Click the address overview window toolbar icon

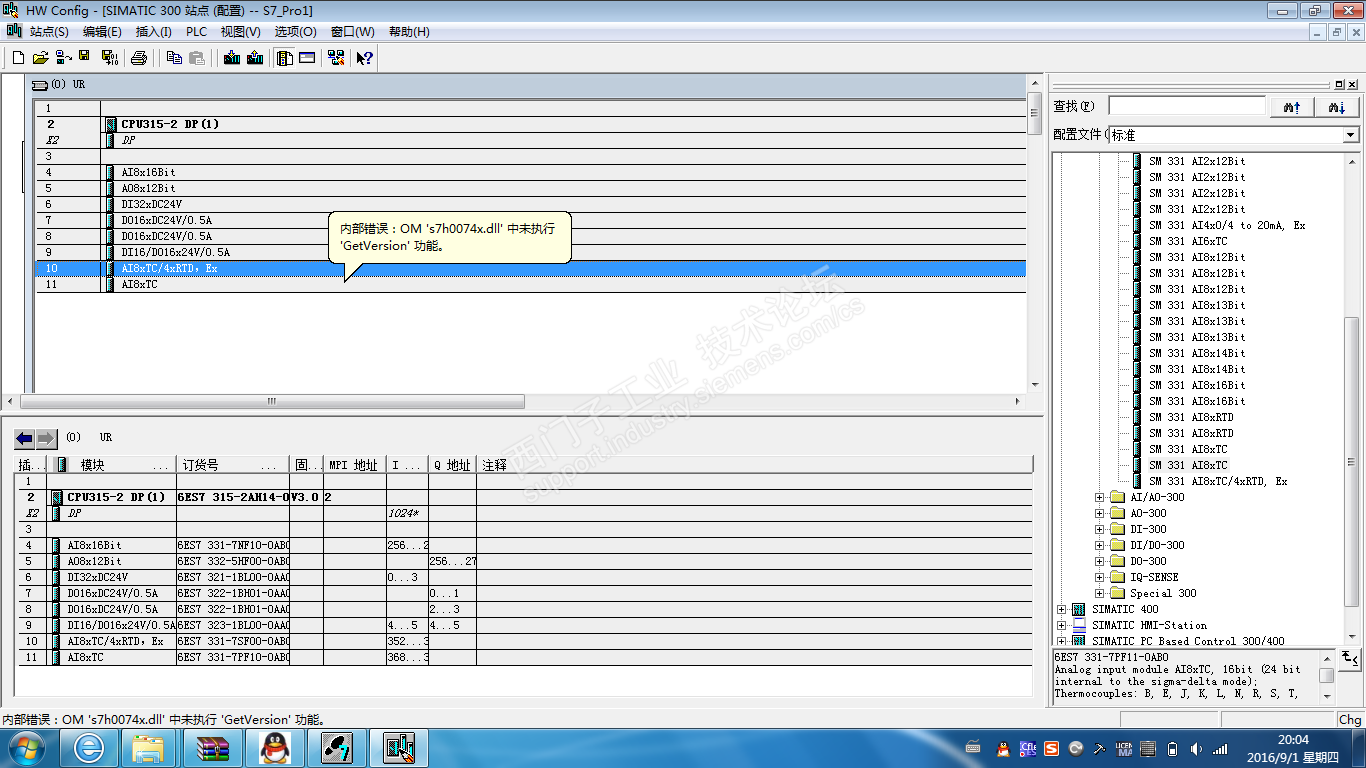point(307,58)
